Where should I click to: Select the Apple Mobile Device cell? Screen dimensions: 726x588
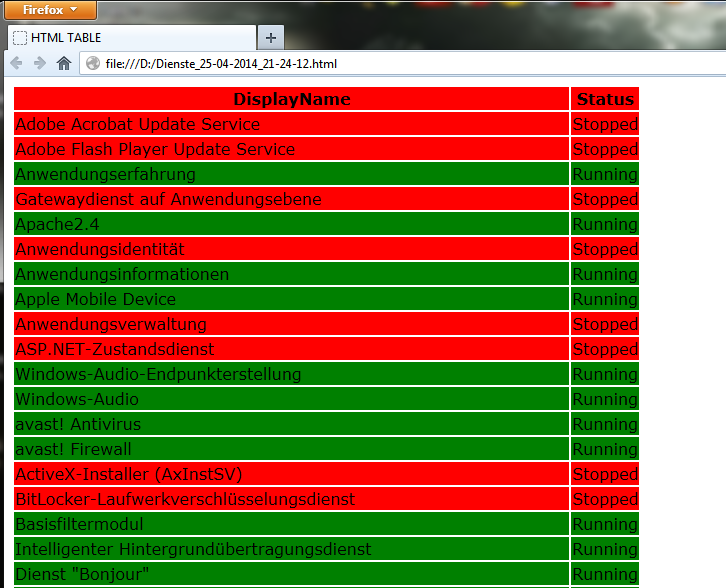291,299
